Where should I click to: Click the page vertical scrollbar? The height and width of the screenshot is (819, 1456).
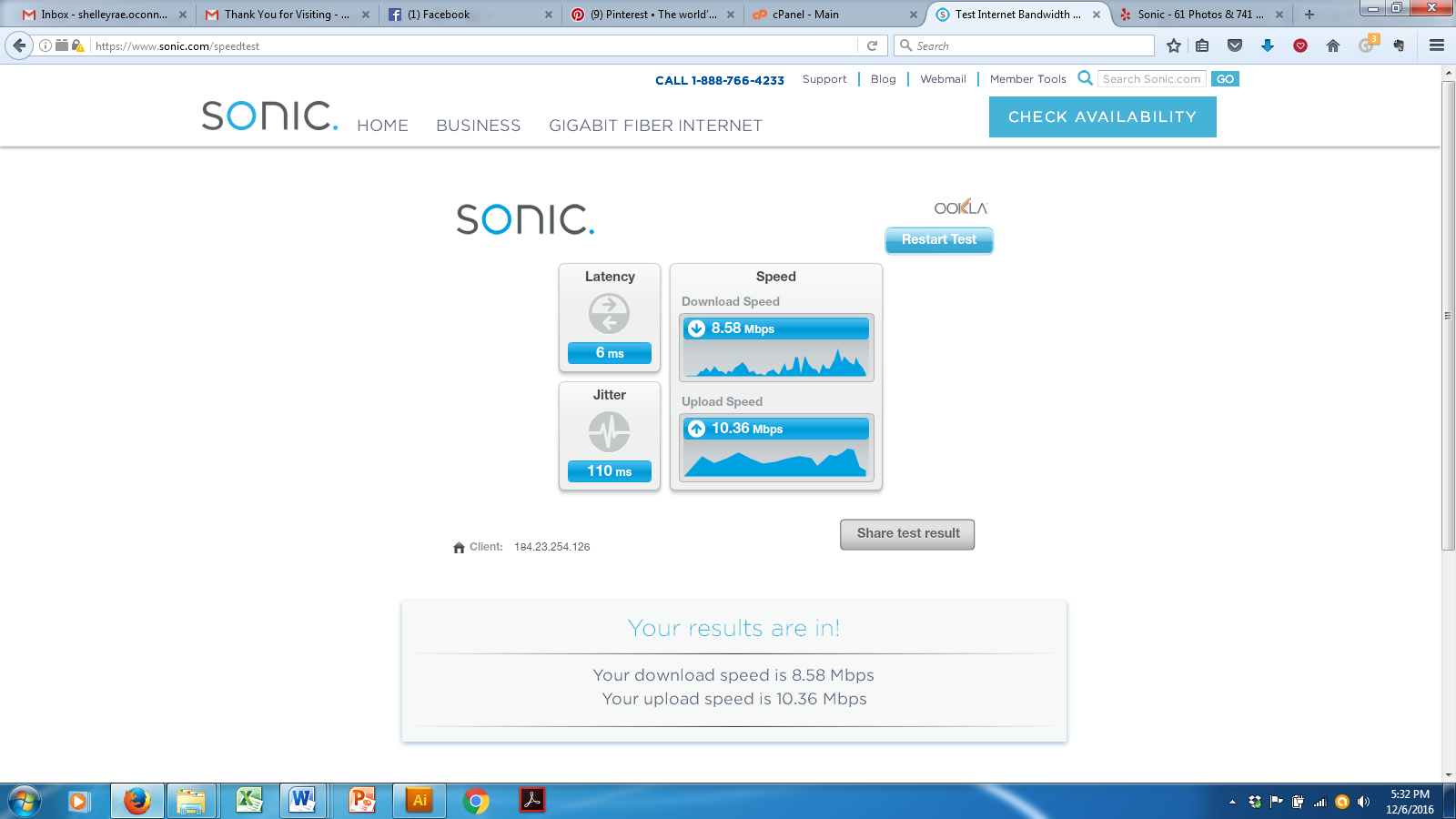point(1449,315)
